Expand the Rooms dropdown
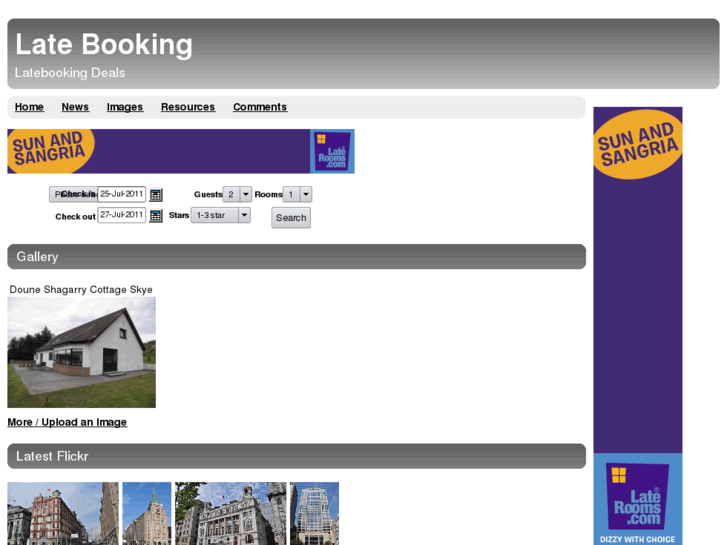The height and width of the screenshot is (545, 727). click(x=297, y=194)
